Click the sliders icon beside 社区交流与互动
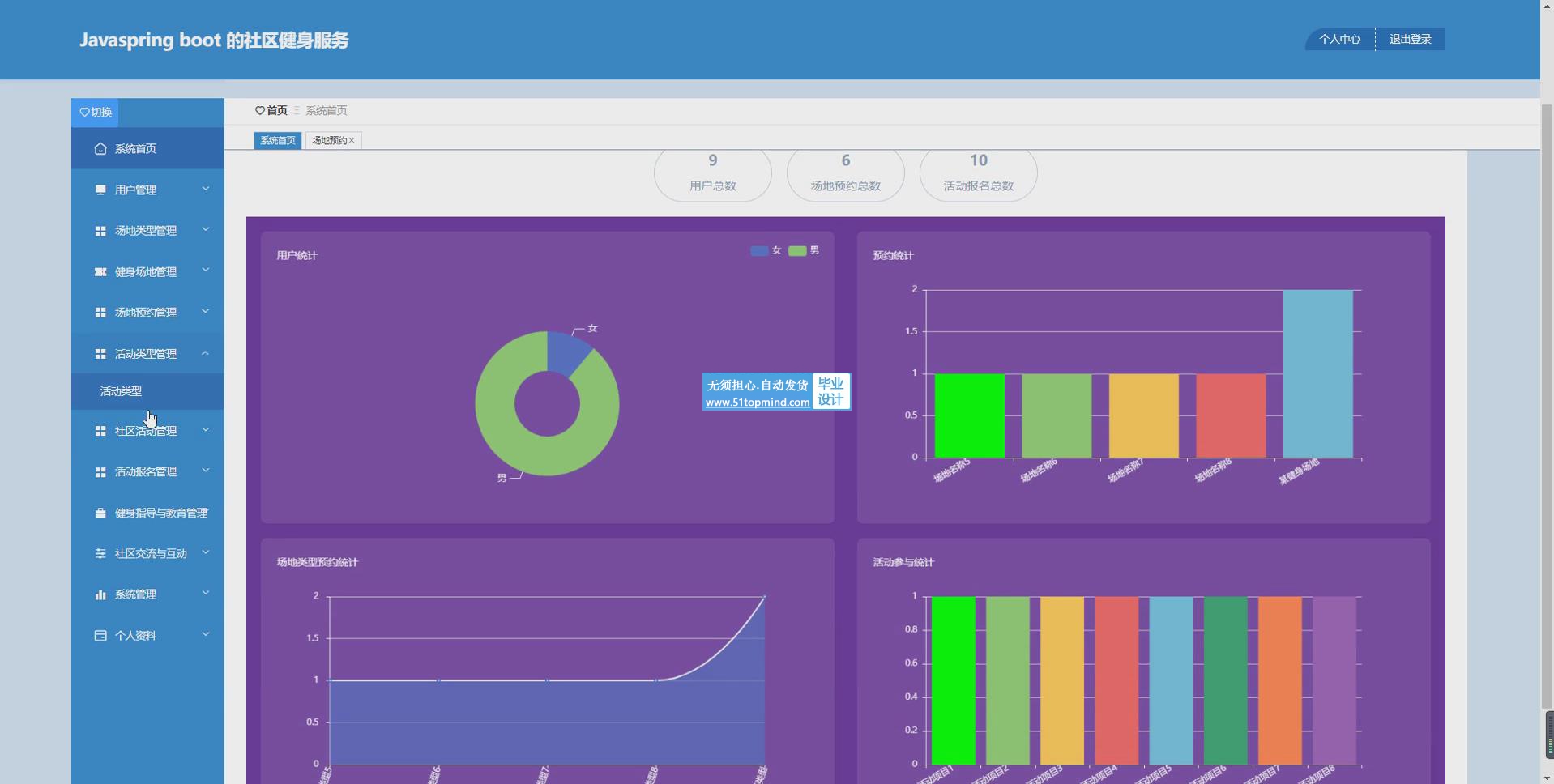Image resolution: width=1554 pixels, height=784 pixels. click(100, 554)
